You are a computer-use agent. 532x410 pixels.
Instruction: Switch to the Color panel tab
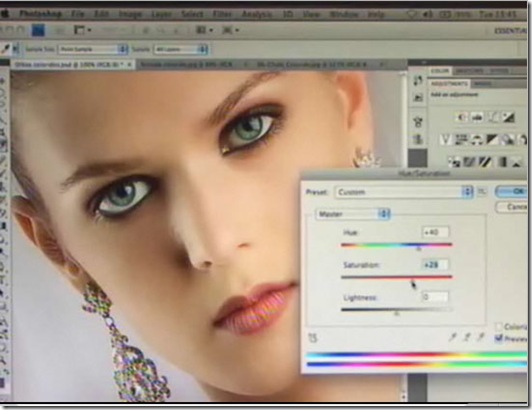click(439, 71)
